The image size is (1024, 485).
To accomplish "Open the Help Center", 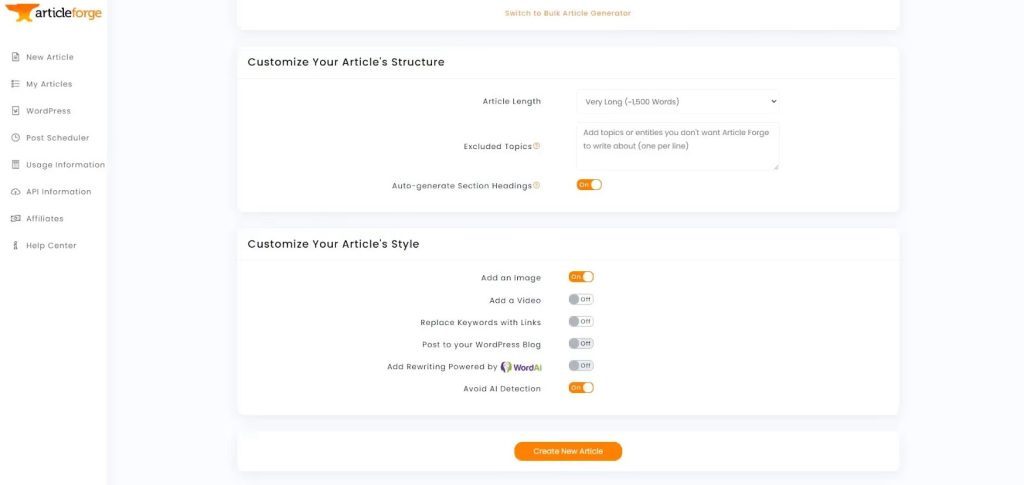I will pos(51,245).
